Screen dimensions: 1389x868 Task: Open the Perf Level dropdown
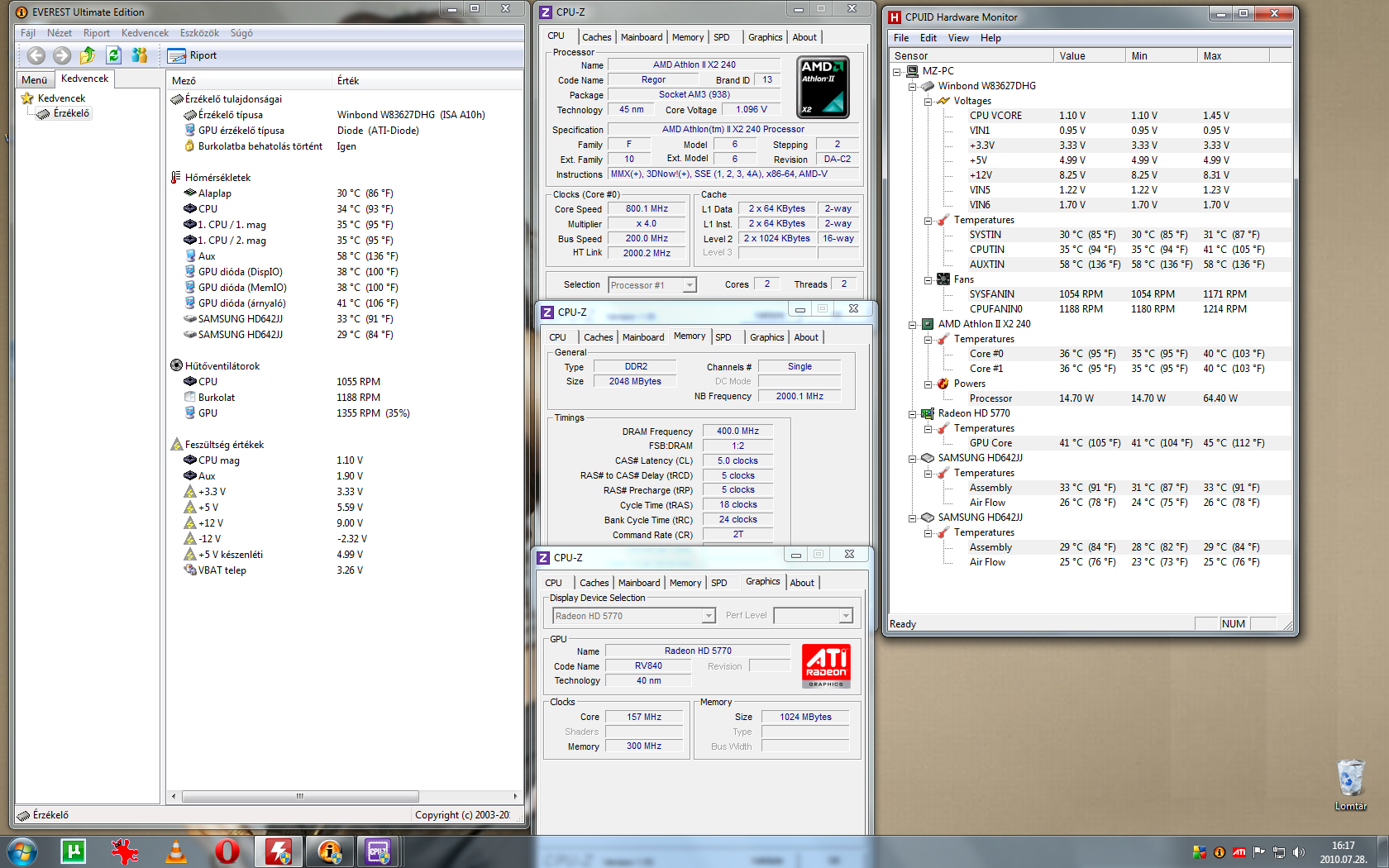813,616
